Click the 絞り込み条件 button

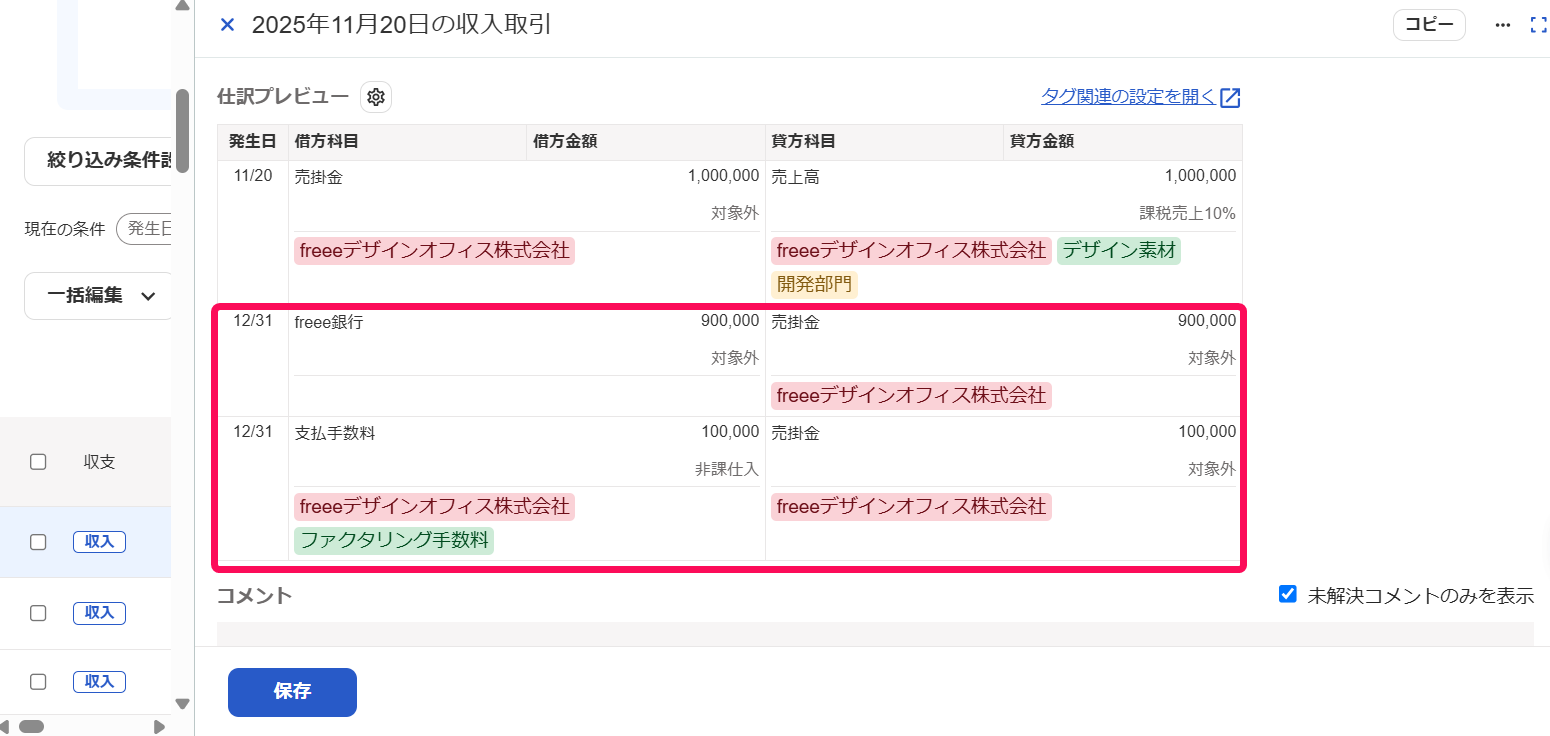coord(99,161)
